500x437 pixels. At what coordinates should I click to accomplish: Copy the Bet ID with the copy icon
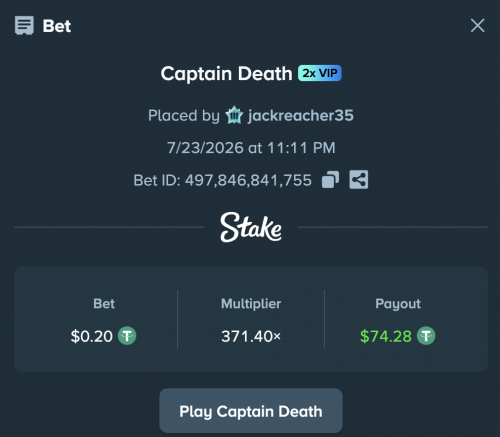click(330, 180)
